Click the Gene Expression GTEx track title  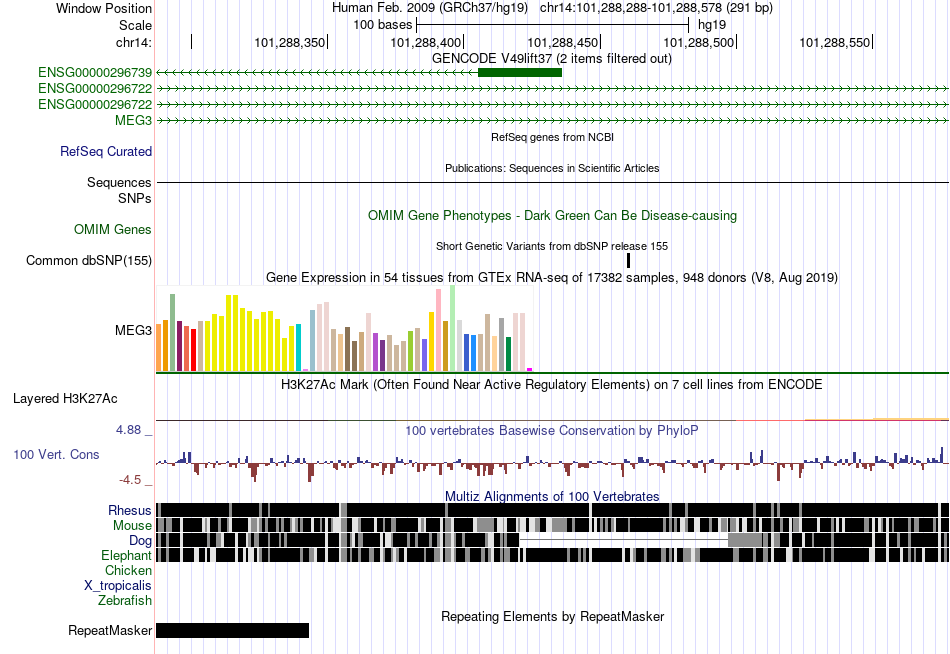click(552, 278)
